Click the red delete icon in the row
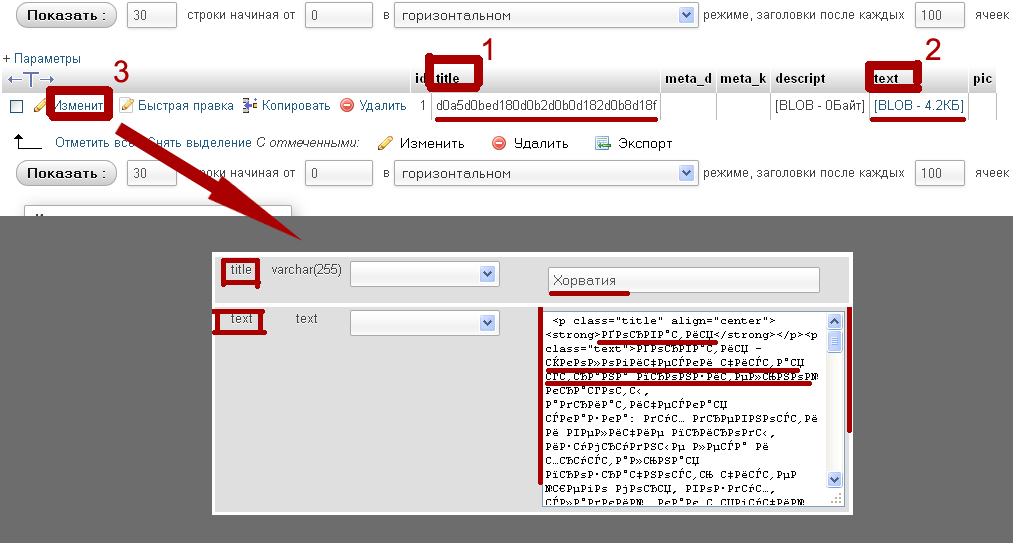The height and width of the screenshot is (543, 1013). [x=347, y=105]
